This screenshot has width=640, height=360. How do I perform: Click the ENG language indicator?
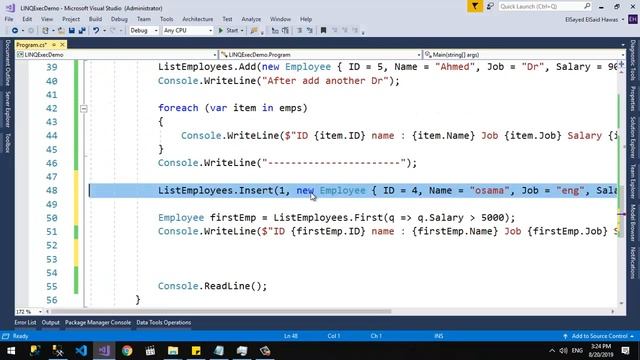click(577, 351)
